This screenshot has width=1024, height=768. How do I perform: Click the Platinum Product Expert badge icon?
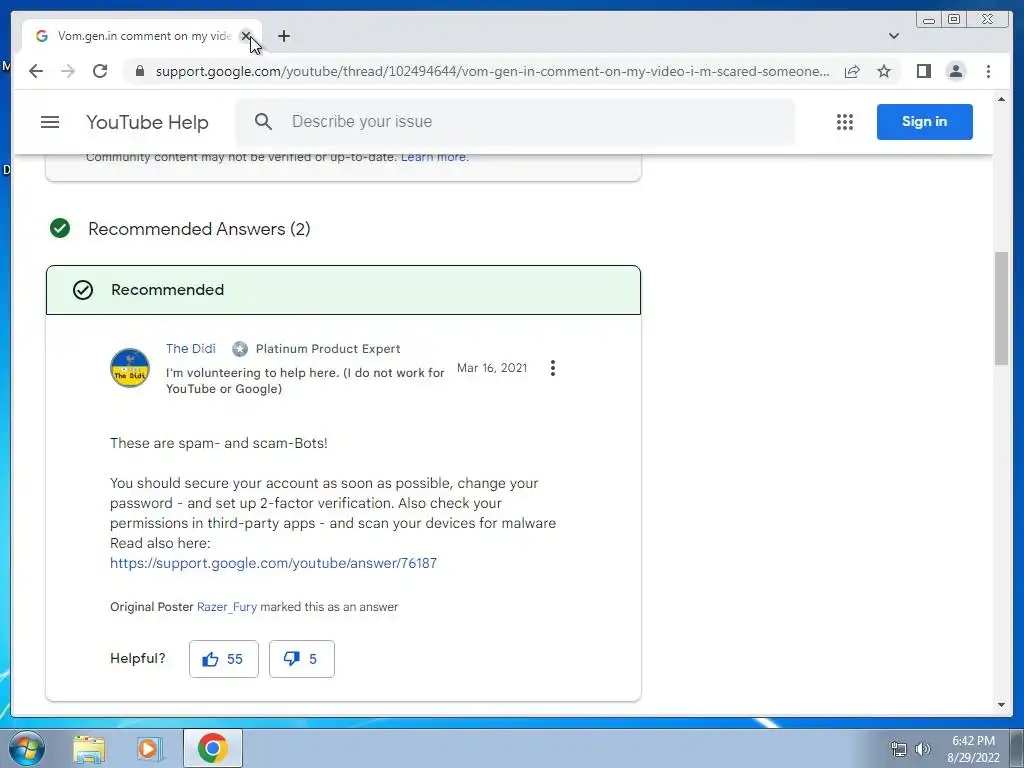click(x=240, y=349)
